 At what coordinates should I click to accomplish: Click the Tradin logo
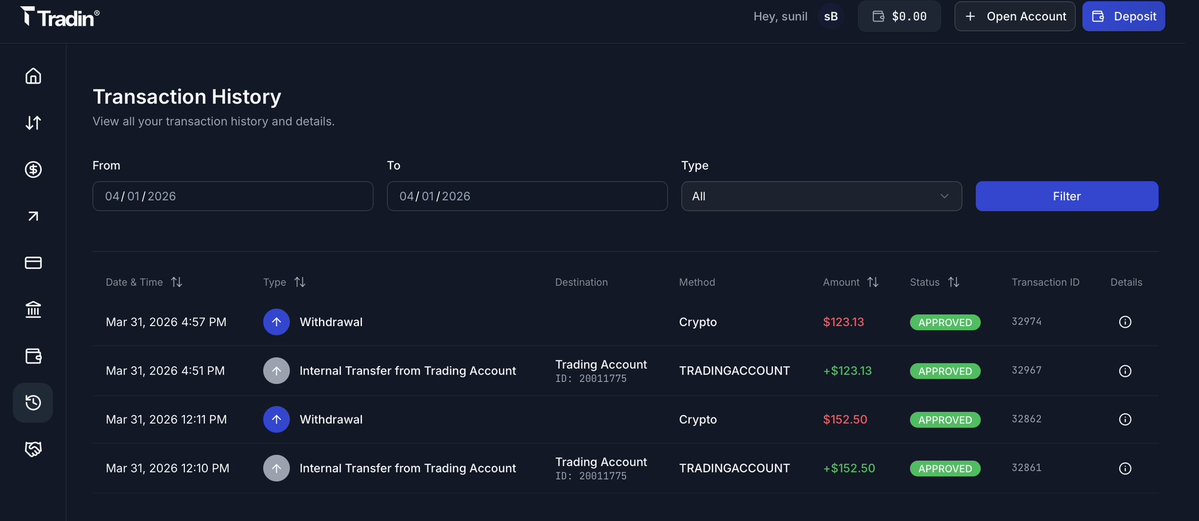60,16
